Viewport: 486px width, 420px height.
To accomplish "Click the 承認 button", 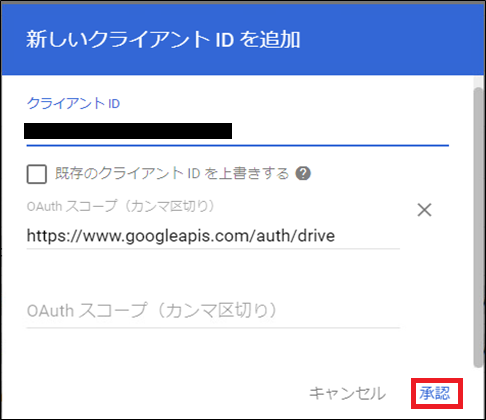I will click(435, 394).
